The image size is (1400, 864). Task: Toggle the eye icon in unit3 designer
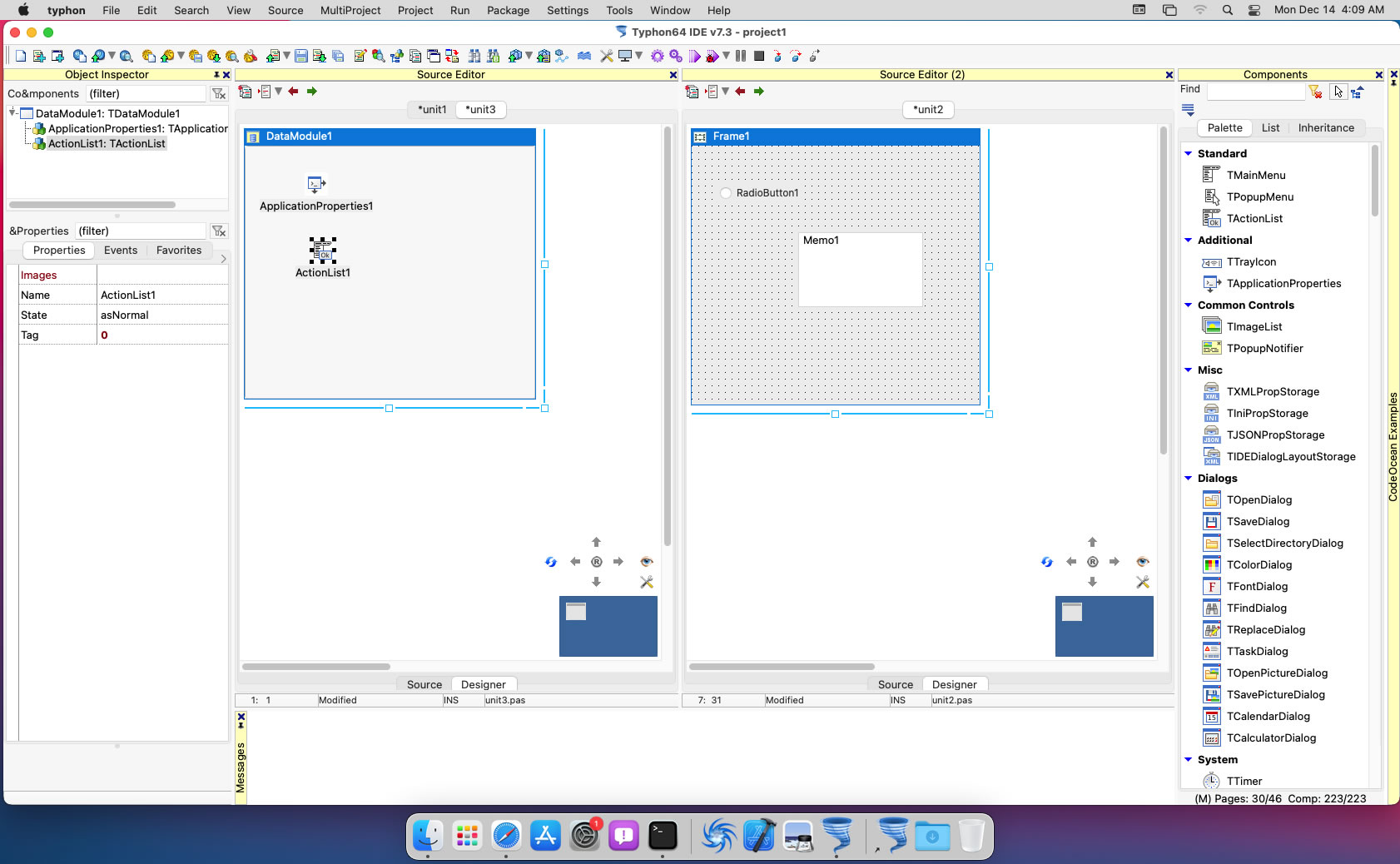pos(647,562)
